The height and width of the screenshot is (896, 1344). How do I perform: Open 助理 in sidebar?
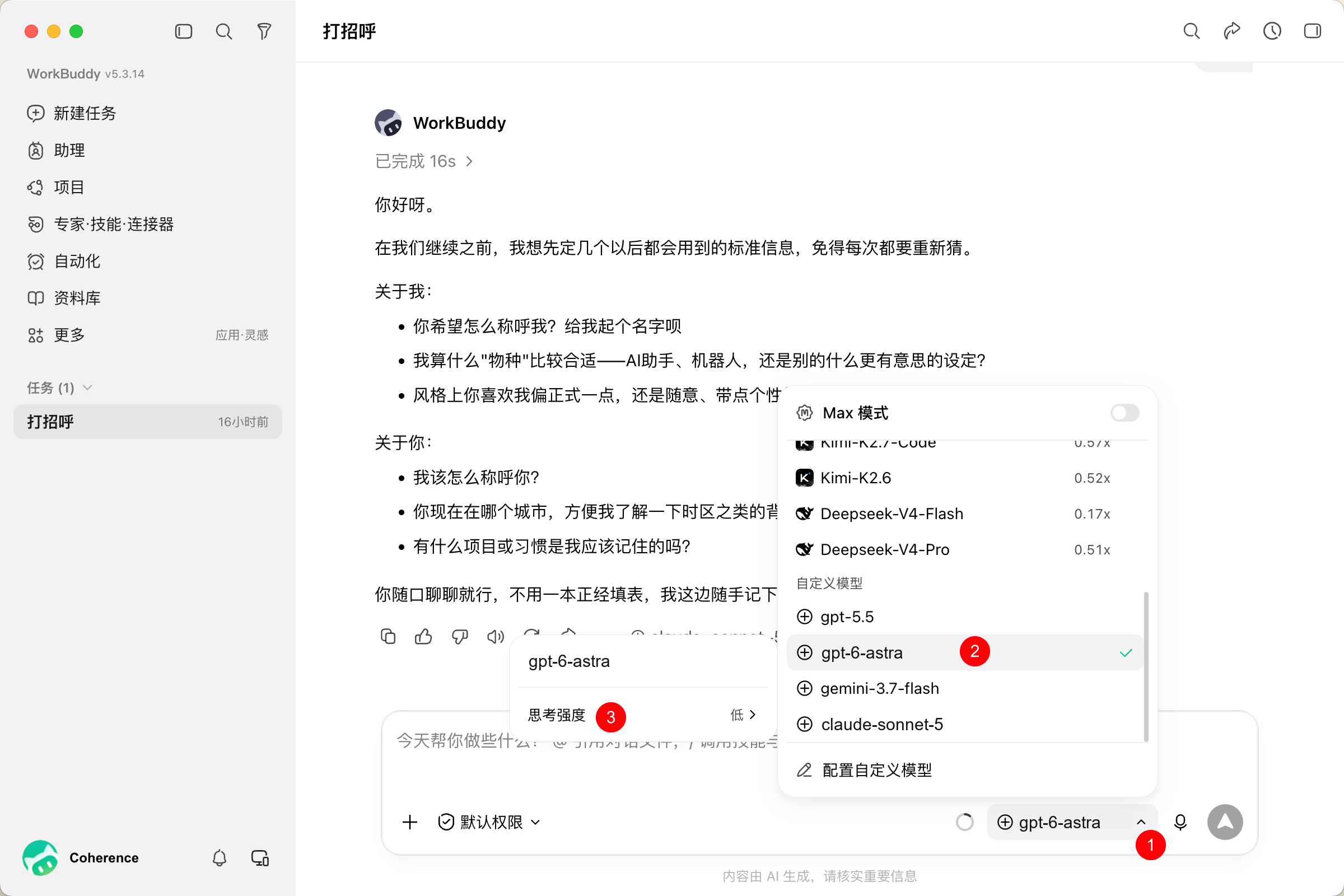point(147,150)
